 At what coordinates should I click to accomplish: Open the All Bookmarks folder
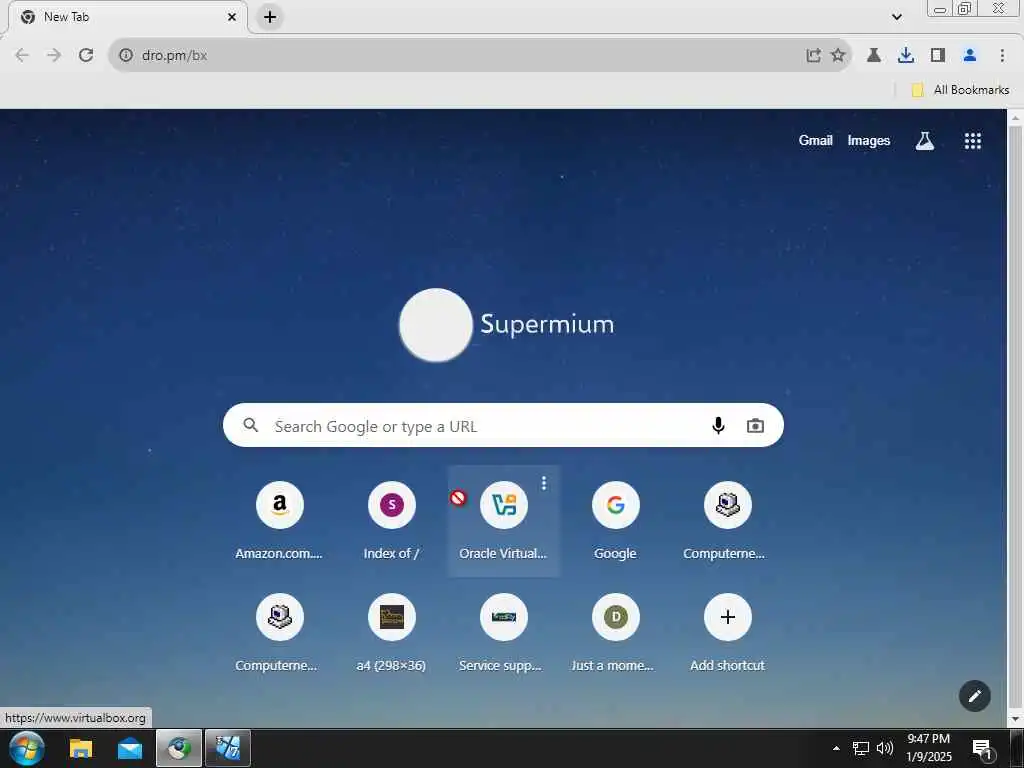coord(960,89)
